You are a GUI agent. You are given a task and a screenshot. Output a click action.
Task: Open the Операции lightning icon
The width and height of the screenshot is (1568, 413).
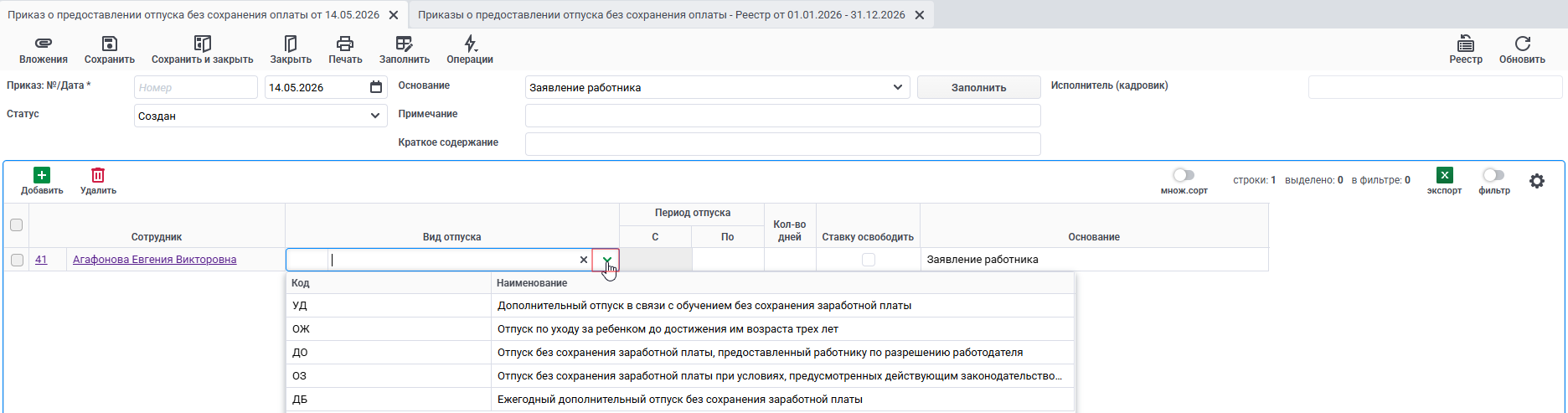click(470, 44)
